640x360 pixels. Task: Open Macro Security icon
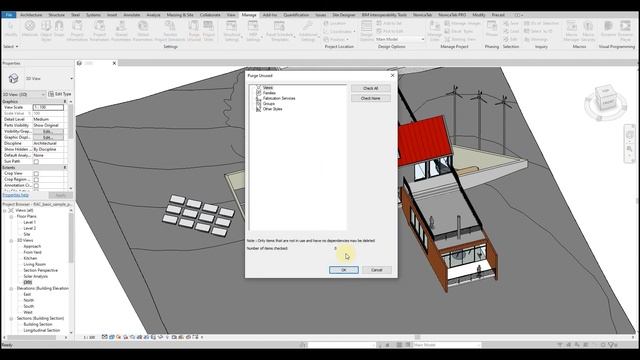(588, 27)
